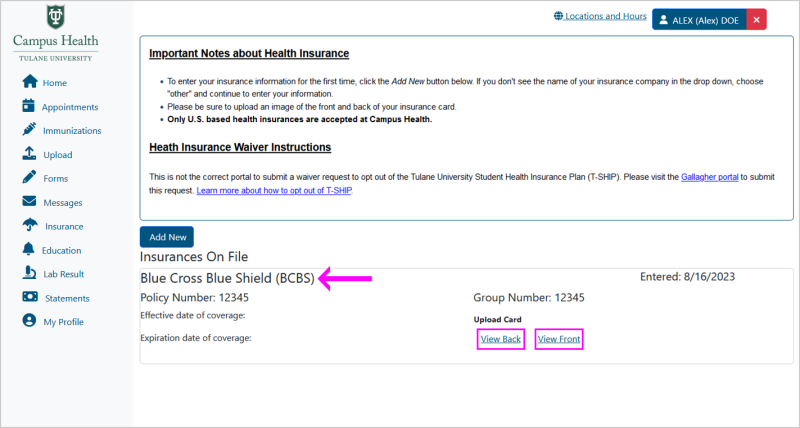The image size is (800, 428).
Task: Open Learn more about opting out of T-SHIP
Action: point(274,190)
